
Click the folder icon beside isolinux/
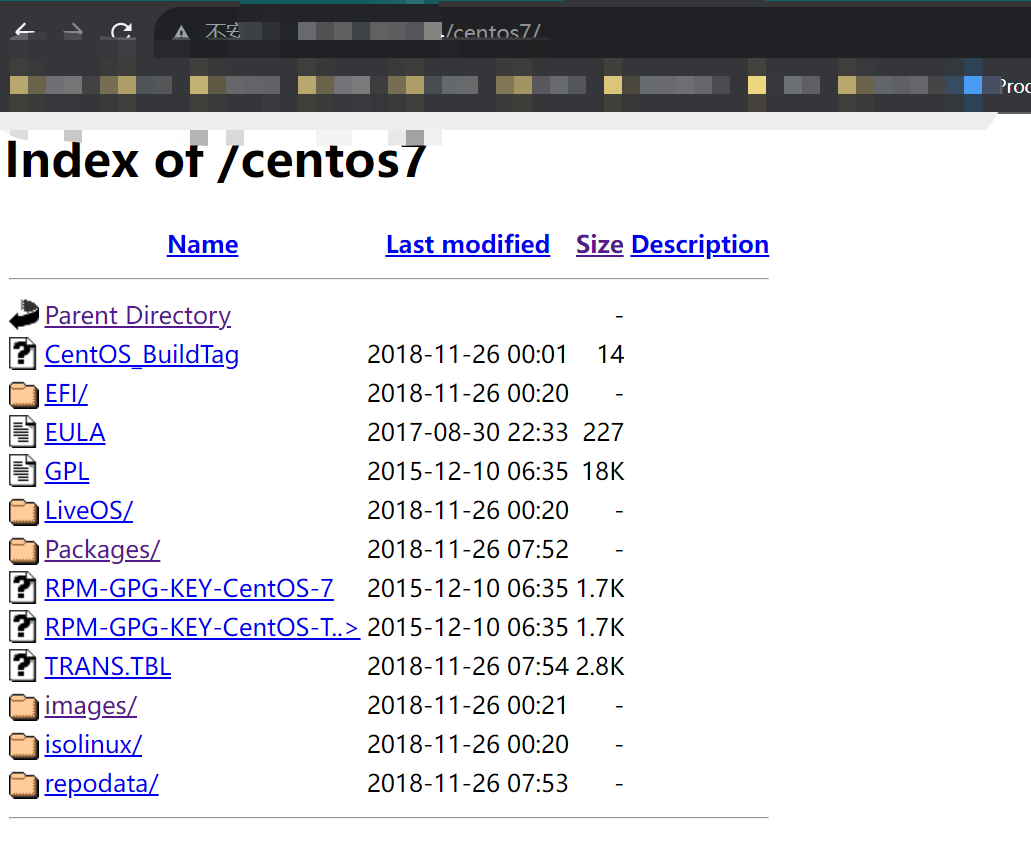click(x=24, y=745)
